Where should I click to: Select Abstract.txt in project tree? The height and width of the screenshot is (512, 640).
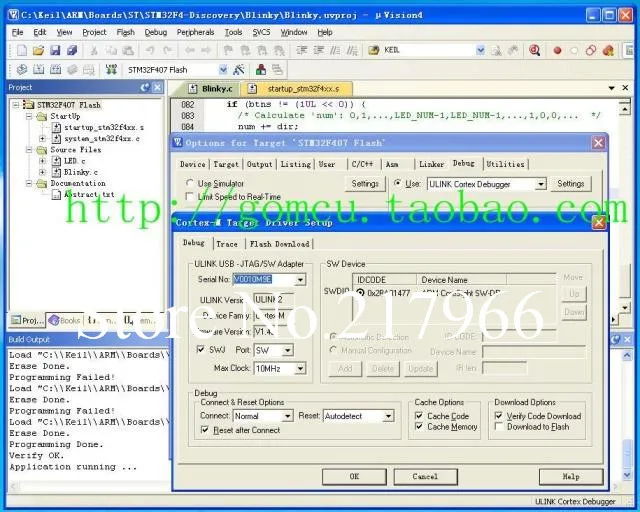tap(83, 195)
